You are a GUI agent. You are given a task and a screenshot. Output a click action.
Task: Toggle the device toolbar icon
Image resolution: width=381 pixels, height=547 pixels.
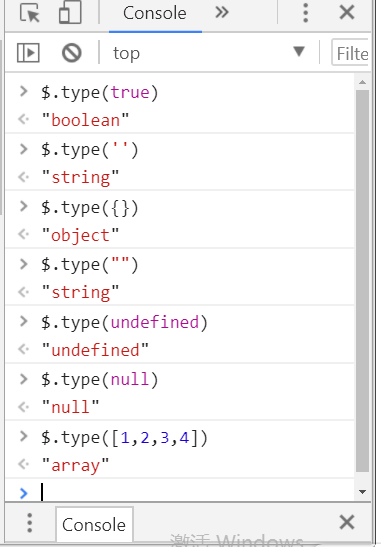[x=70, y=13]
